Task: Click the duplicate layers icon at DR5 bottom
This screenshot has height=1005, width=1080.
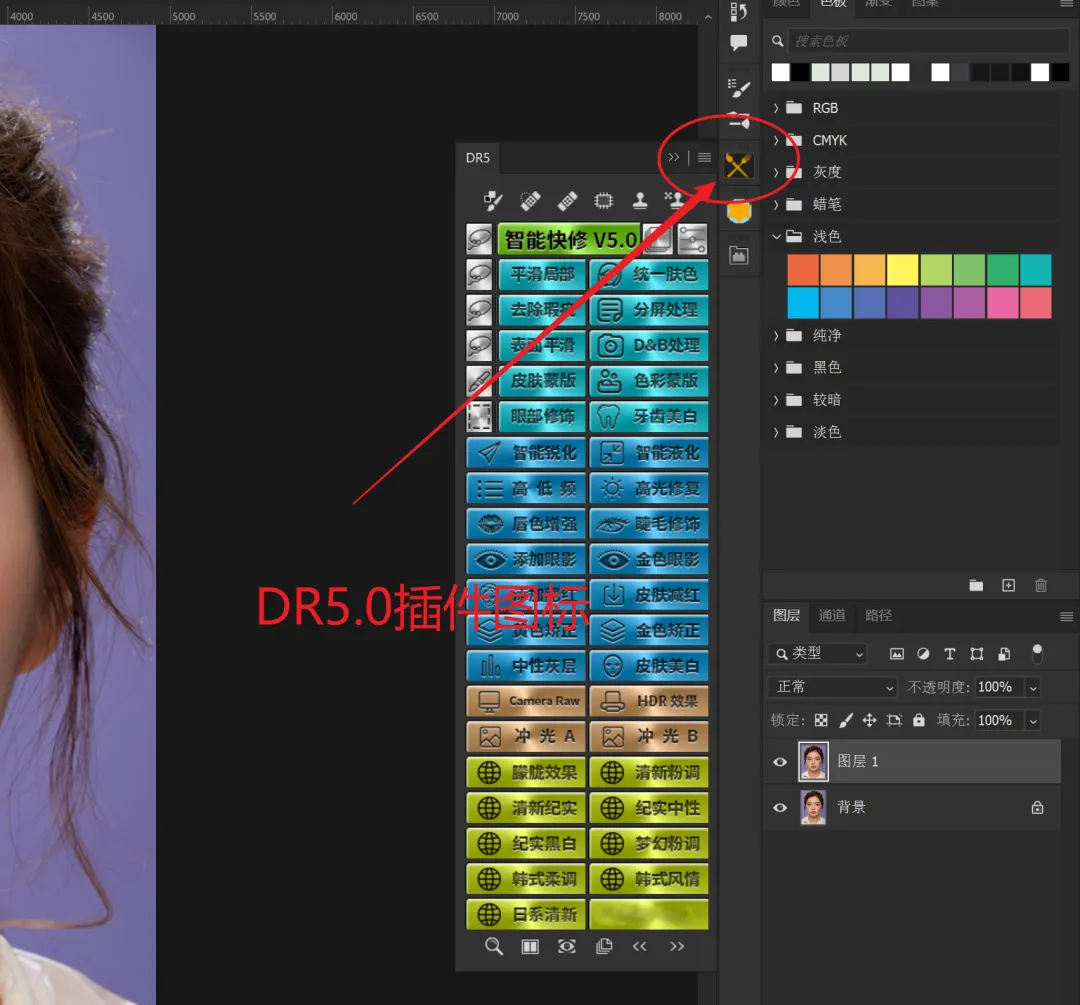Action: [x=603, y=946]
